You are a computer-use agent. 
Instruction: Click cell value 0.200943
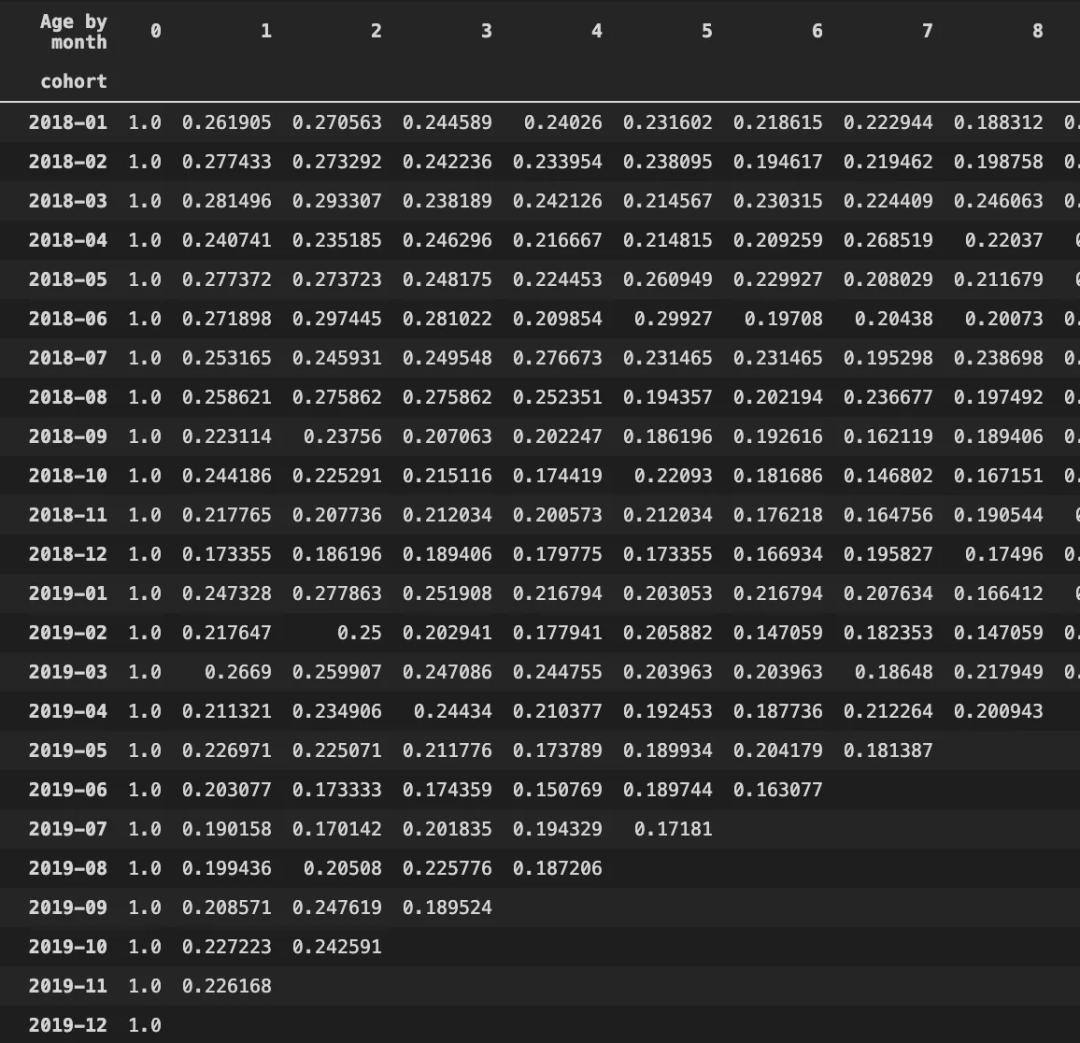[x=998, y=712]
